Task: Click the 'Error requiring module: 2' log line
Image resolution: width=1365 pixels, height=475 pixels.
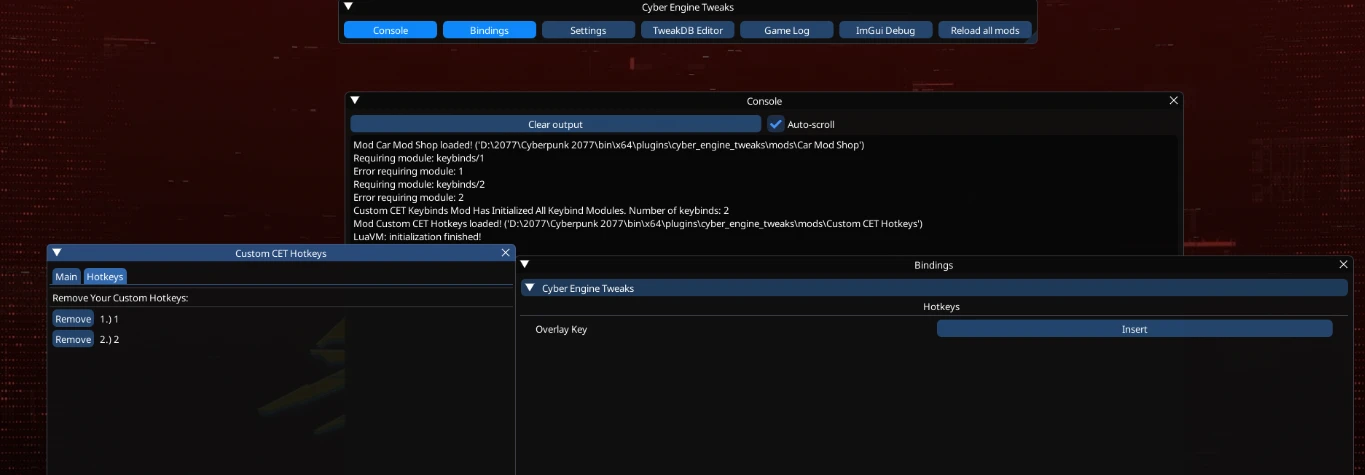Action: coord(408,197)
